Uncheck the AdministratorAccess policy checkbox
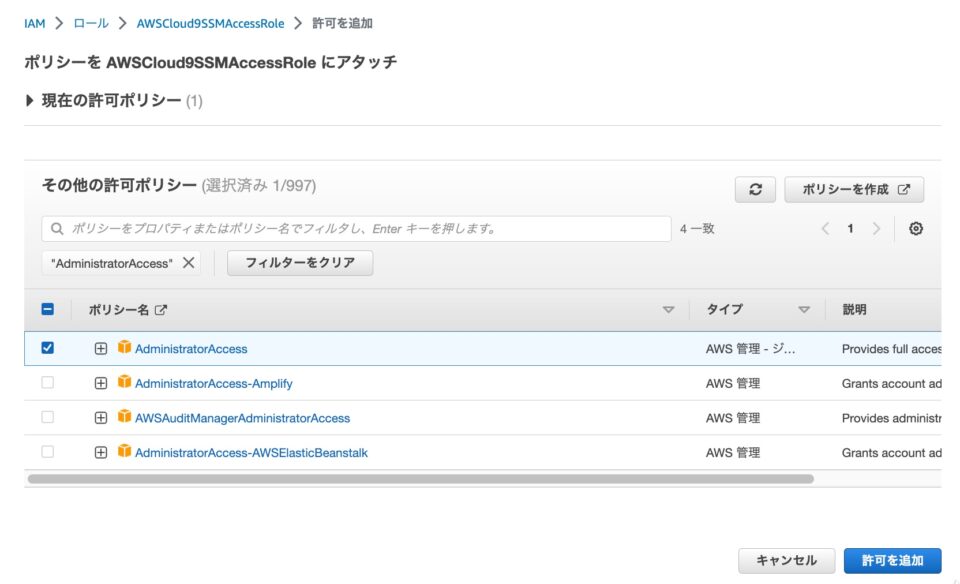Image resolution: width=960 pixels, height=584 pixels. click(x=47, y=348)
